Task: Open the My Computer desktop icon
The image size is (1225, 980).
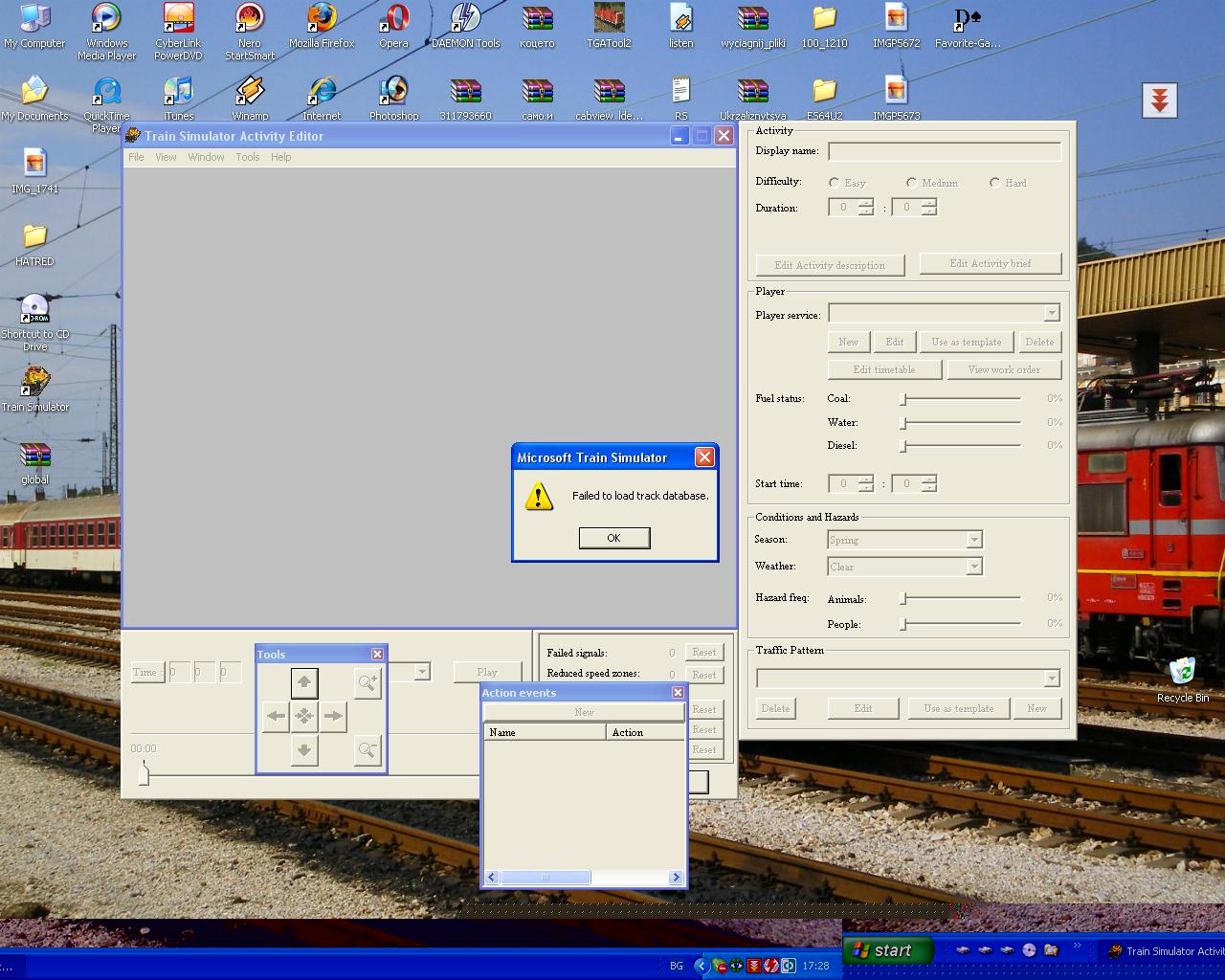Action: point(34,26)
